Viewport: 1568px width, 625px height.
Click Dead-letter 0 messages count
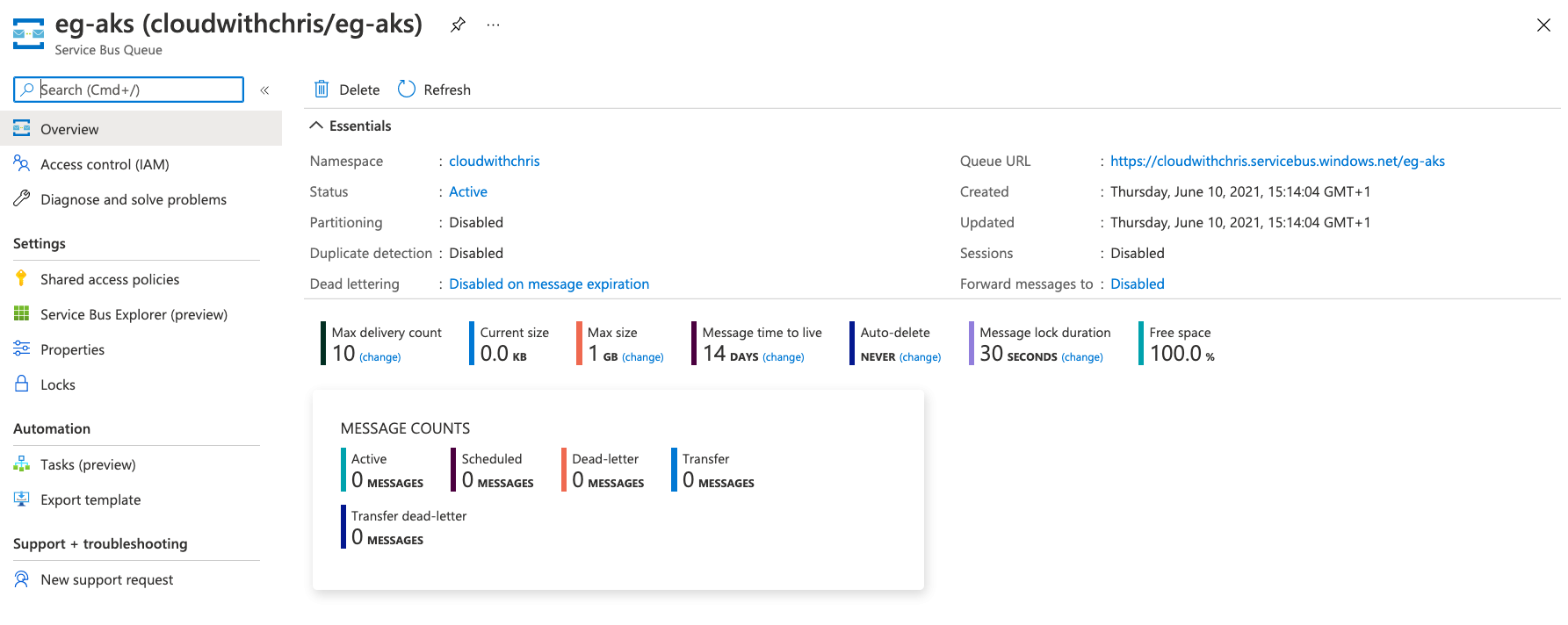(x=608, y=480)
